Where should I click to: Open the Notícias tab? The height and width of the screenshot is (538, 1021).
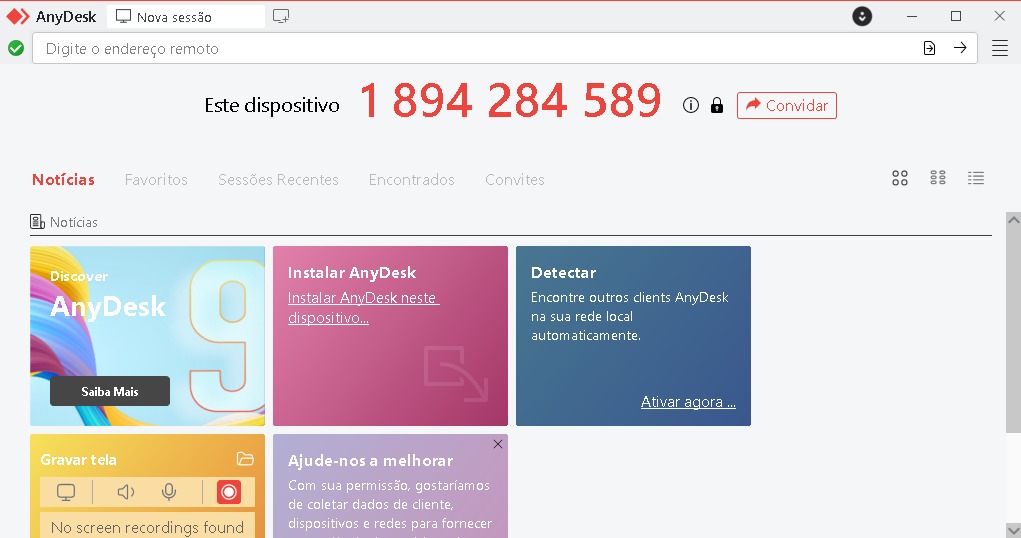[63, 180]
